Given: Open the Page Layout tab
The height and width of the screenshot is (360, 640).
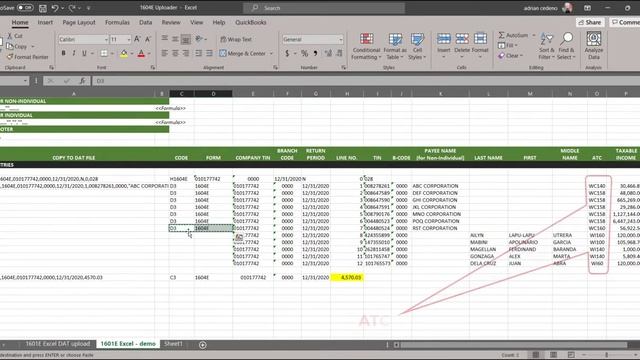Looking at the screenshot, I should click(79, 22).
